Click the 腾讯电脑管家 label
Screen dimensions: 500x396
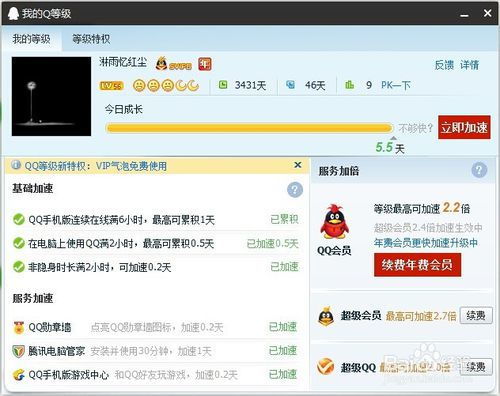tap(56, 351)
